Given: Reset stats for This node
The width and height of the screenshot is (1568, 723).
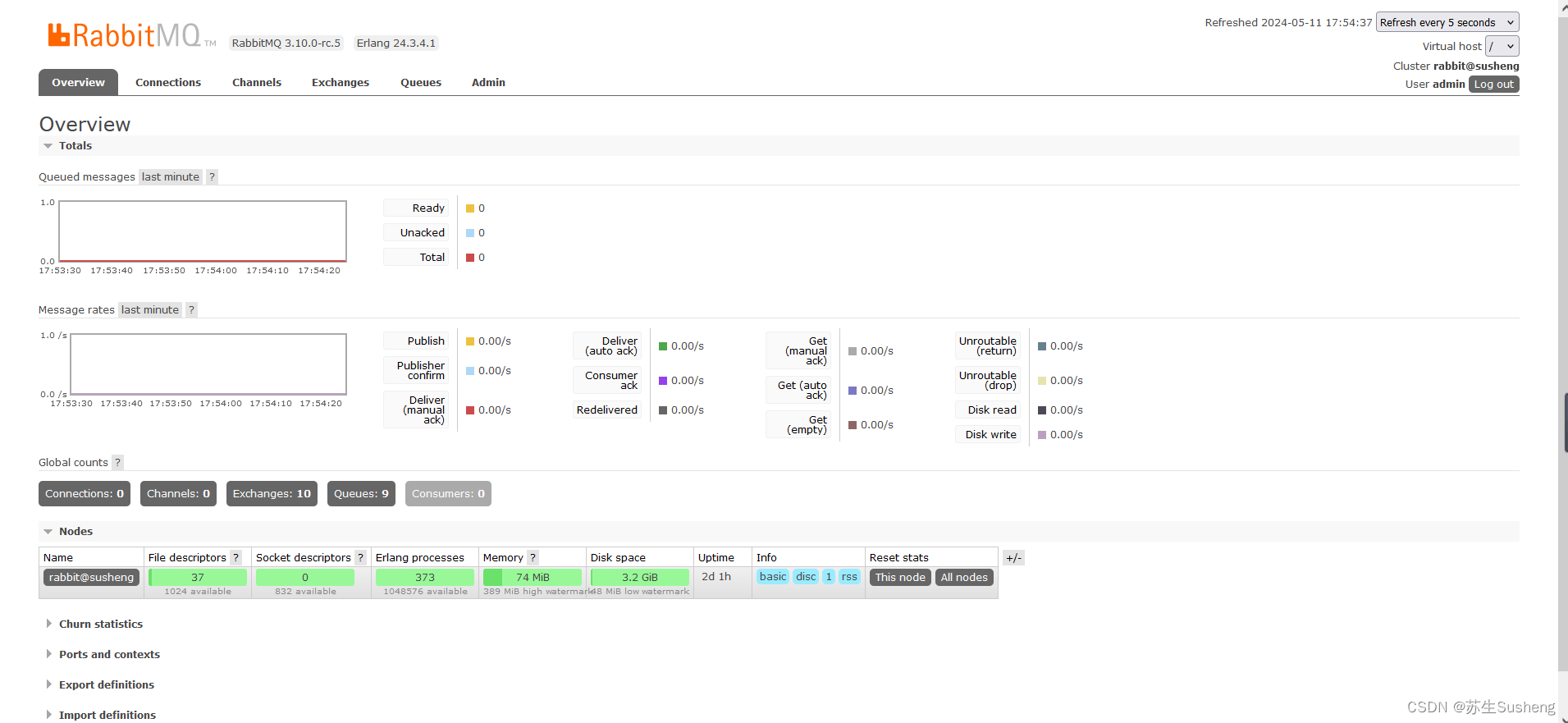Looking at the screenshot, I should click(x=900, y=577).
